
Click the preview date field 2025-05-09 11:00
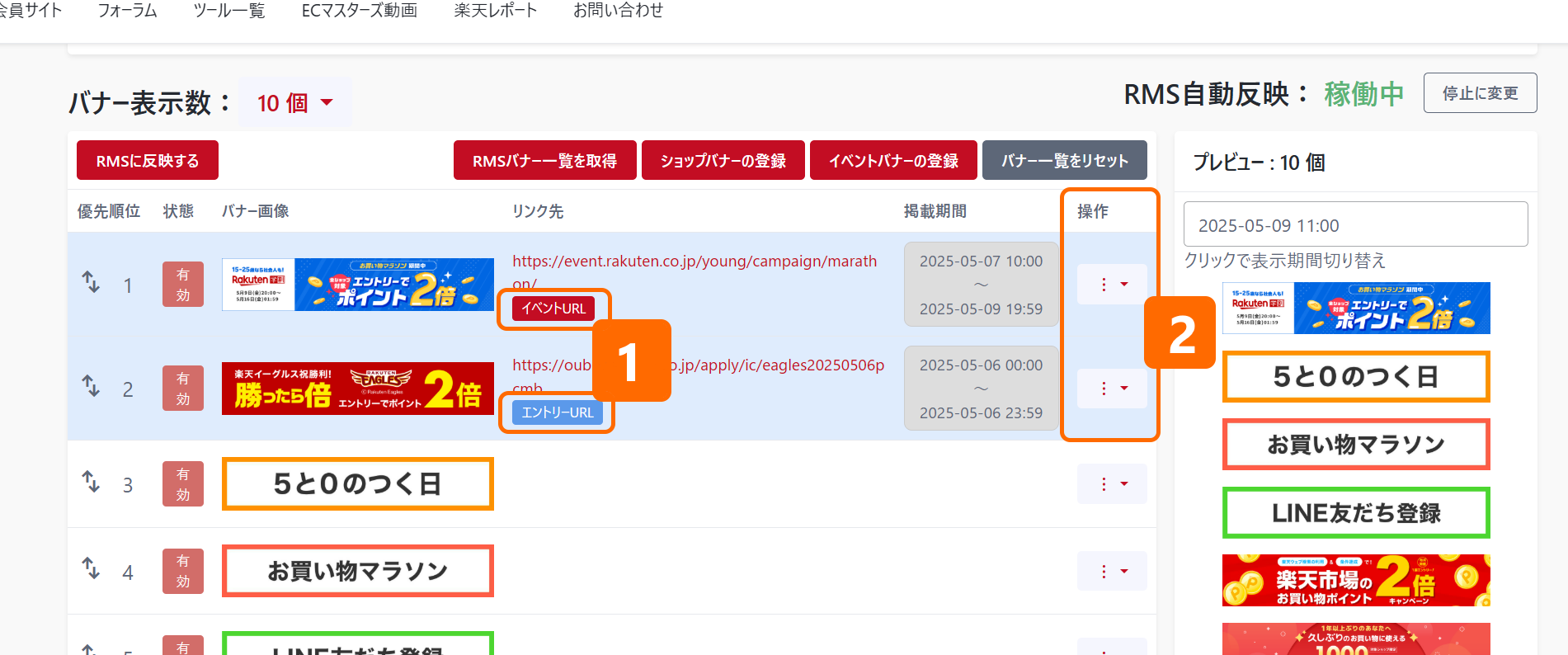[1356, 224]
